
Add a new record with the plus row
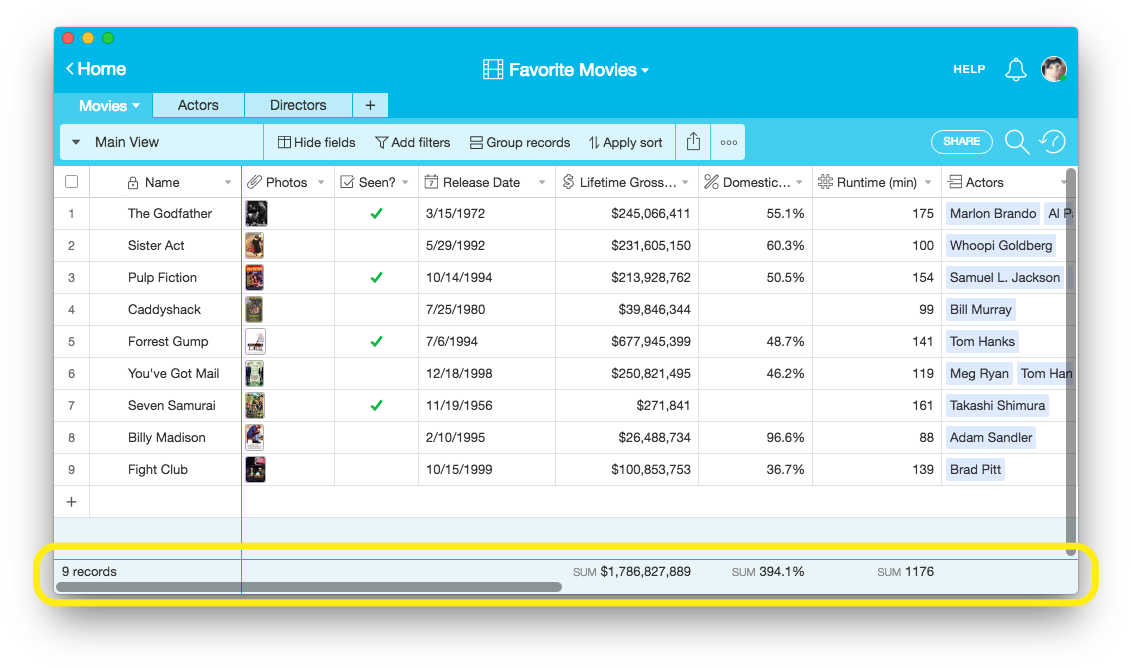point(71,501)
